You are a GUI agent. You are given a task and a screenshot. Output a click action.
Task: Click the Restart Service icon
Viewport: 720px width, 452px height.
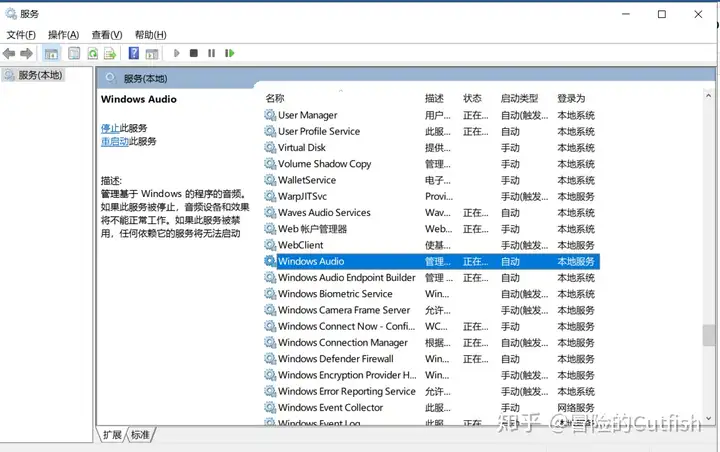coord(230,53)
